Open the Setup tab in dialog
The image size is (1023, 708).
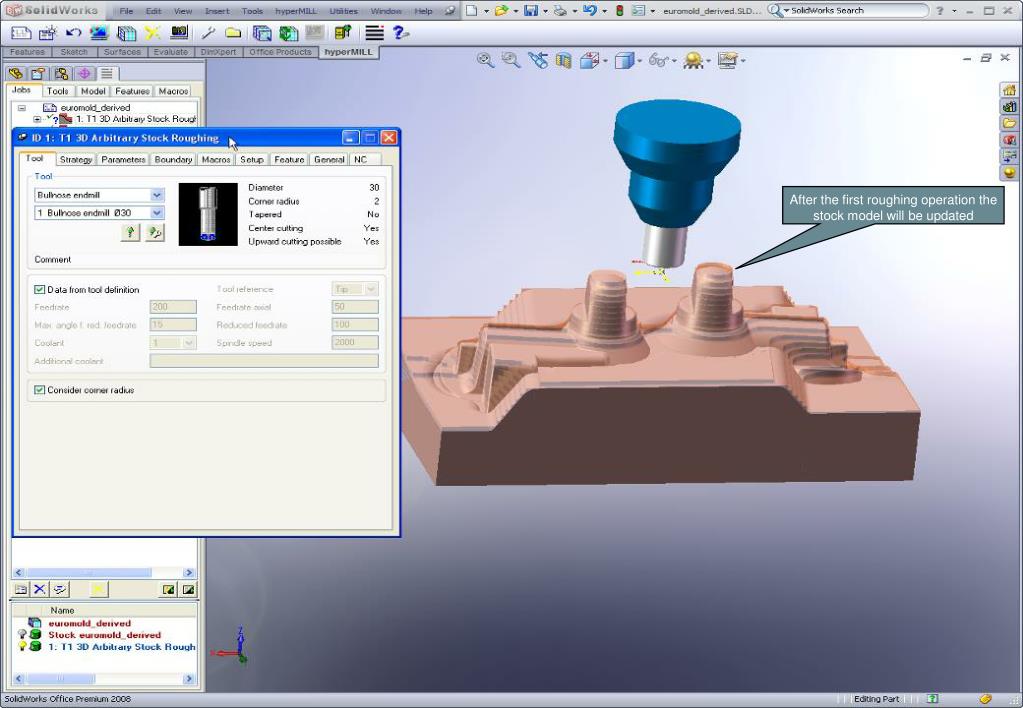coord(251,159)
